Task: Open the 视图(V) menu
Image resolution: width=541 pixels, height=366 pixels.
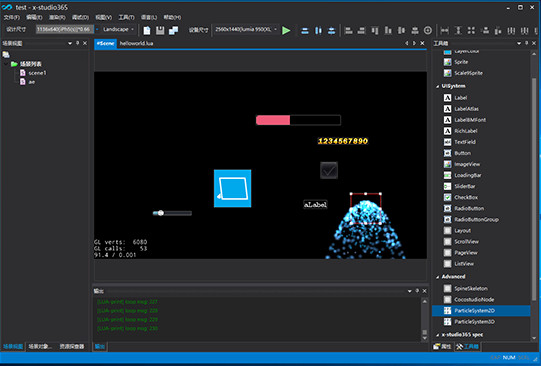Action: [x=104, y=17]
